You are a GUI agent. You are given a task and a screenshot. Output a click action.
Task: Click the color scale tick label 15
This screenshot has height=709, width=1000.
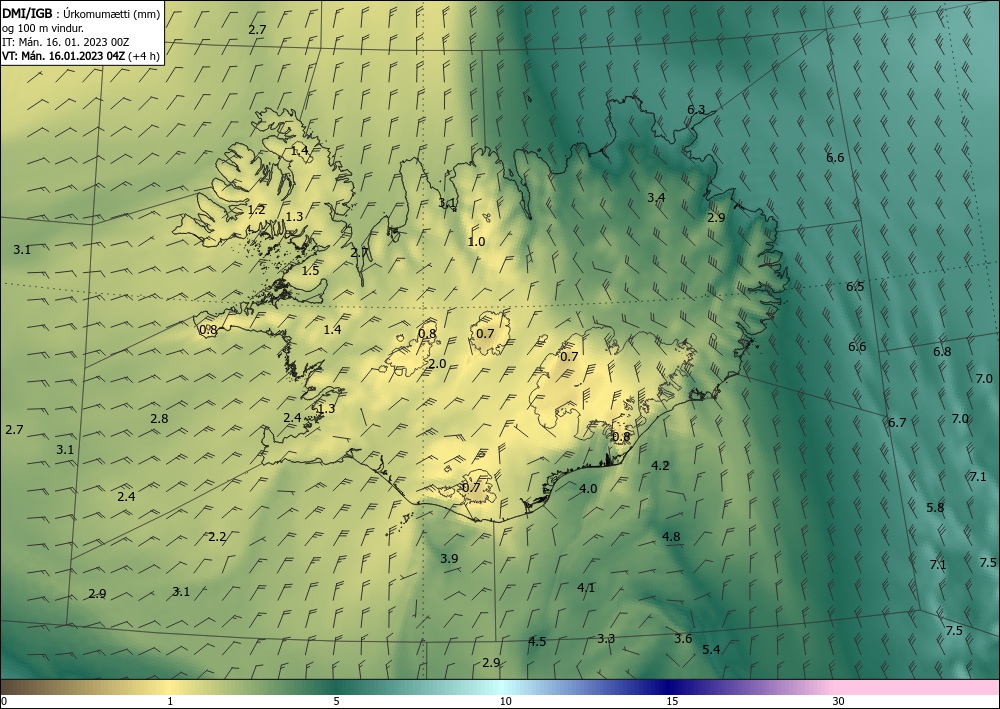(672, 702)
